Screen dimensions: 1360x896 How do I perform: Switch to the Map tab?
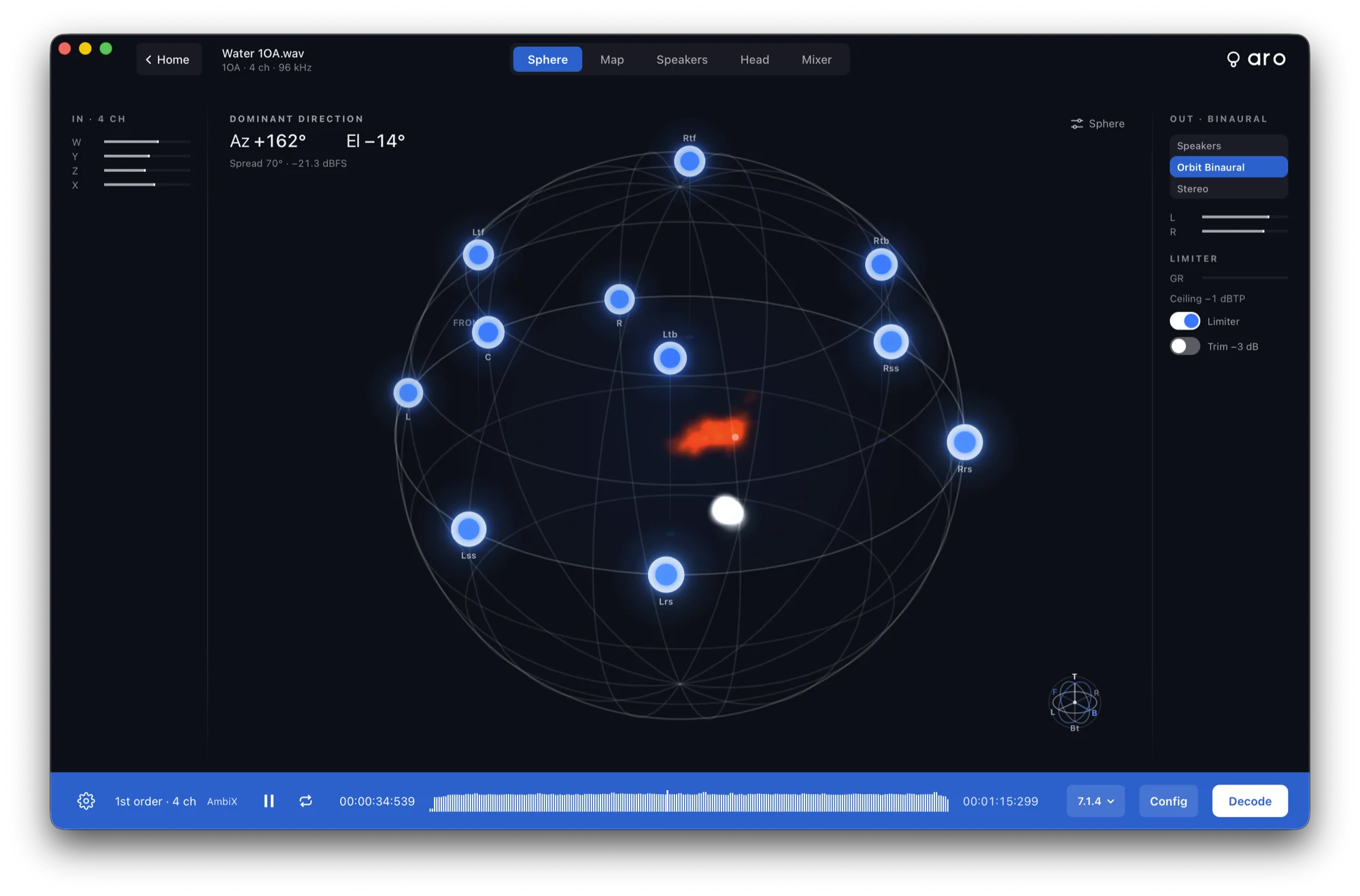coord(612,59)
